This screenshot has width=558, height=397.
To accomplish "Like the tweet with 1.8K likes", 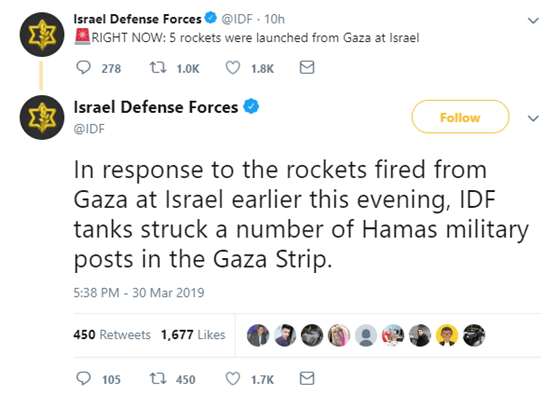I will (233, 68).
